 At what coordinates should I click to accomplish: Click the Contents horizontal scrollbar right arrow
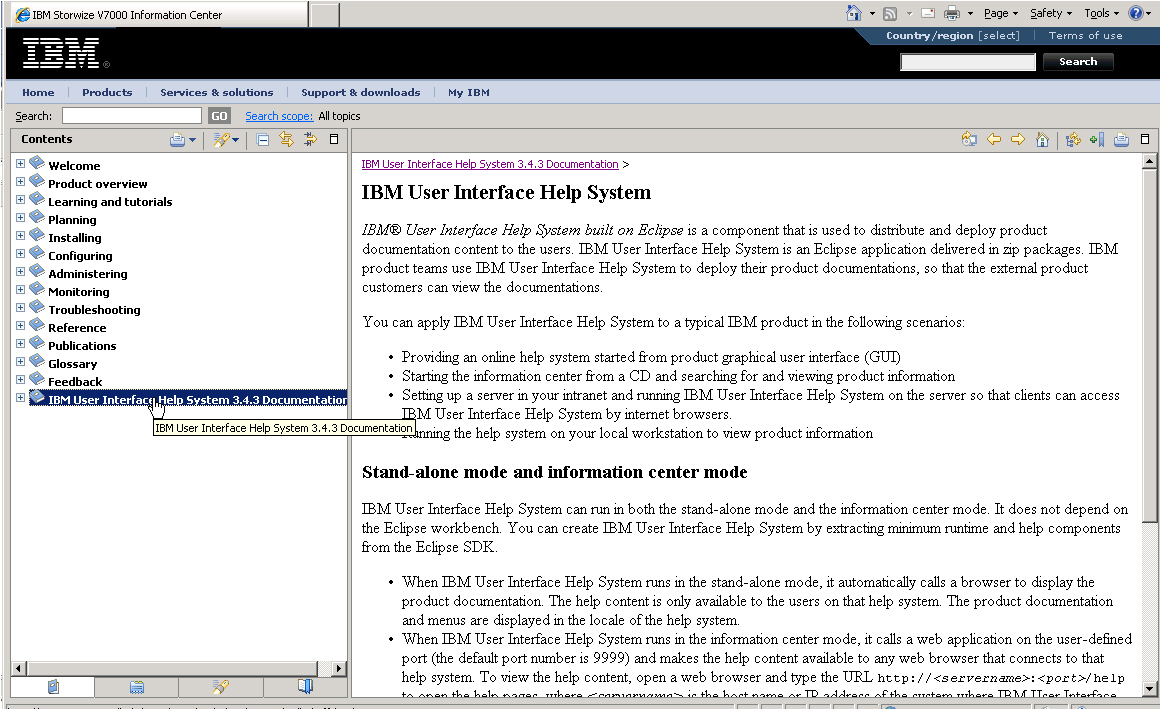(338, 668)
